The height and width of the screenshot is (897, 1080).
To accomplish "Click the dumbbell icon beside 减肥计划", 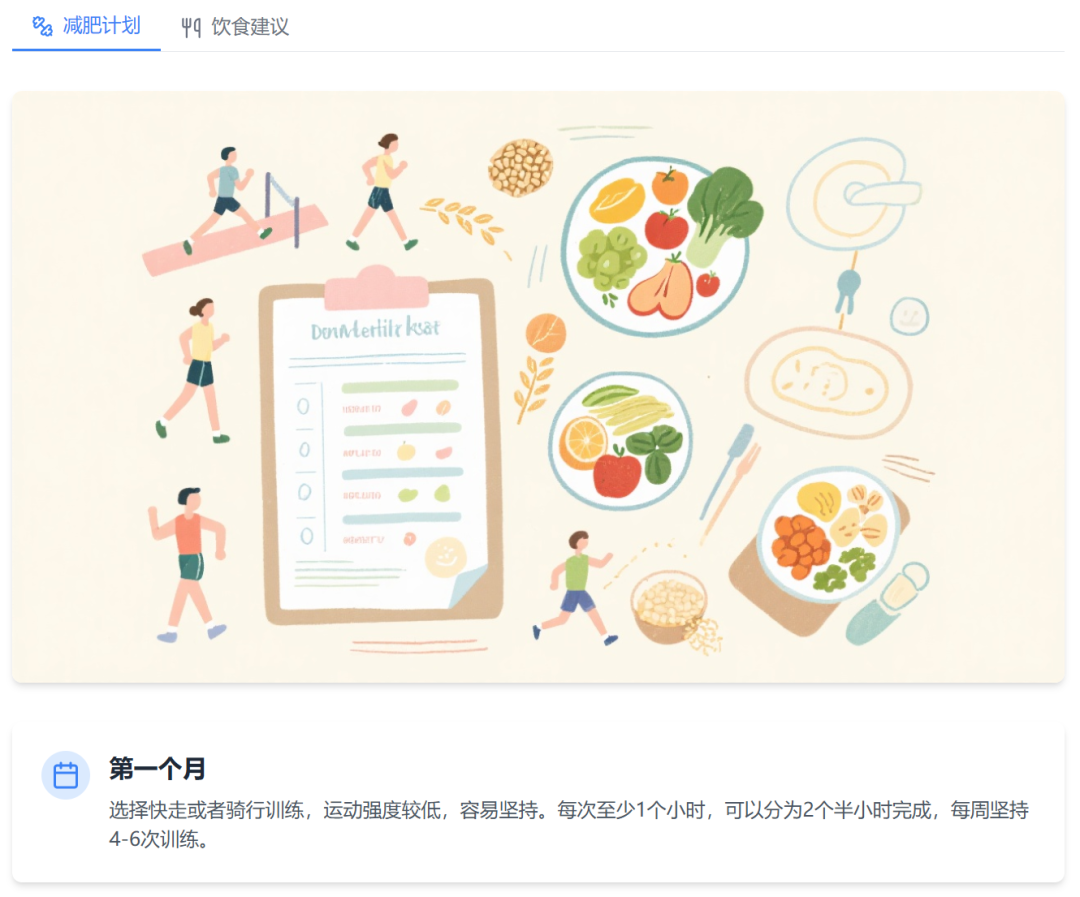I will click(43, 26).
